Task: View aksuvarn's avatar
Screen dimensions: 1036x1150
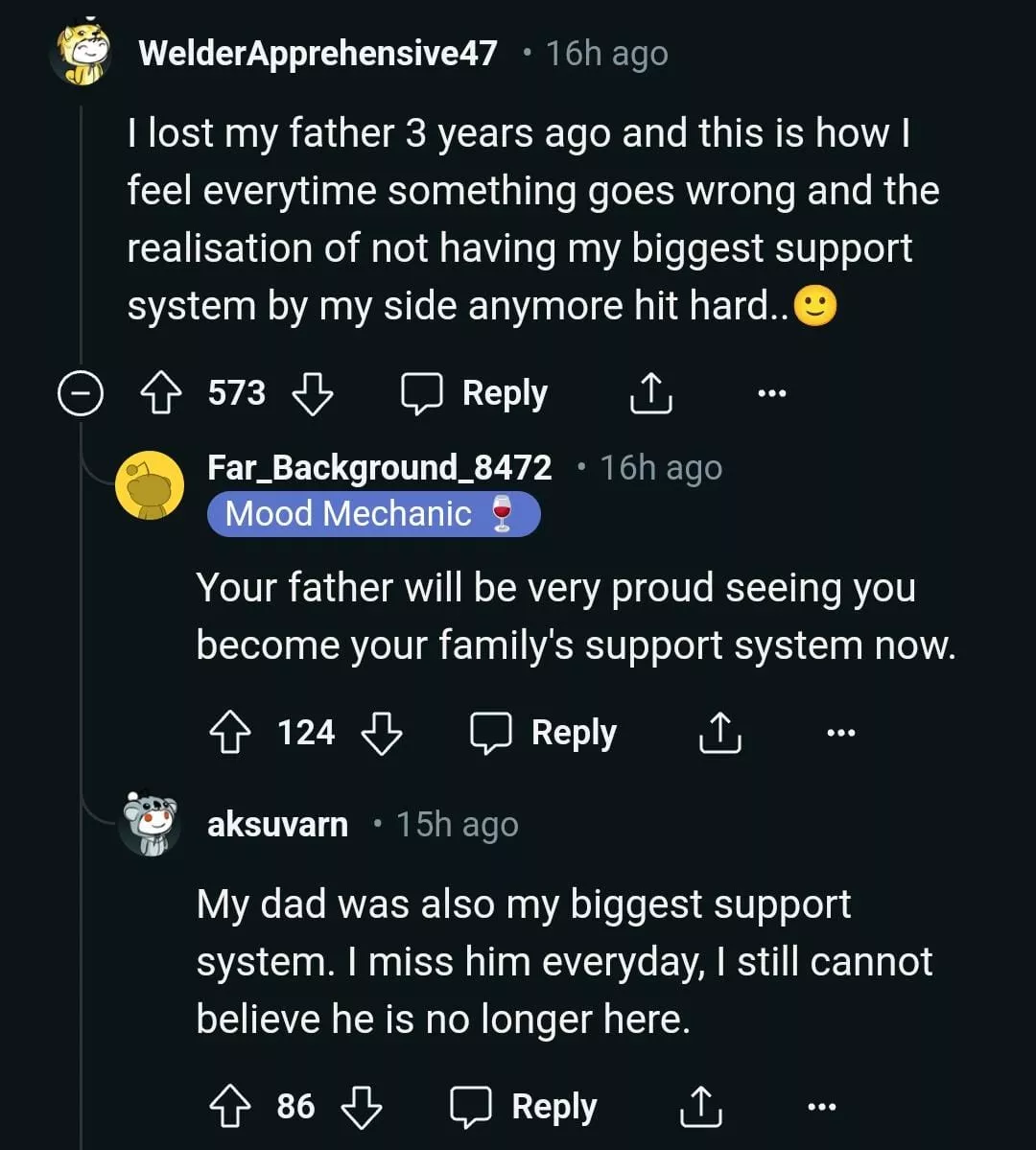Action: point(151,825)
